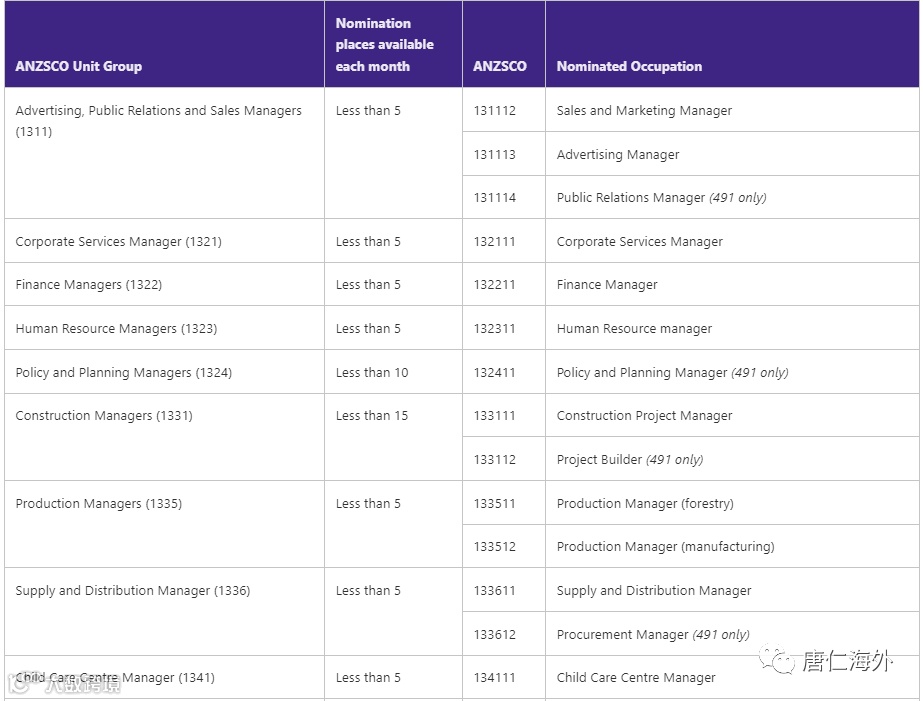Viewport: 923px width, 701px height.
Task: Click the Less than 15 nomination cell
Action: [372, 416]
